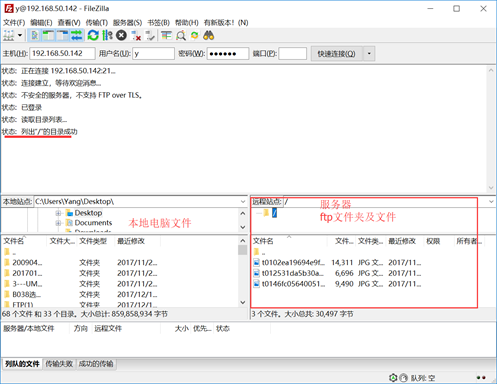Toggle directory comparison icon

(181, 35)
